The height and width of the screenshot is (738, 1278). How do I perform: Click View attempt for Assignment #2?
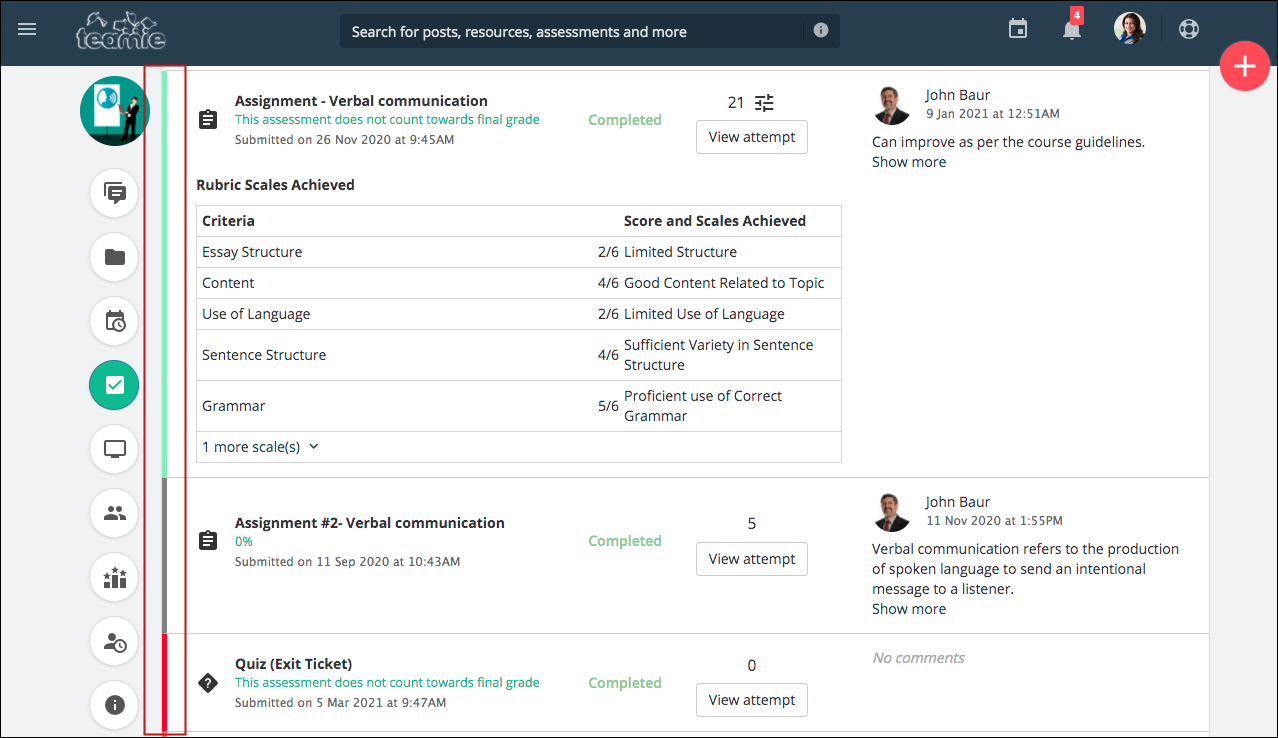point(751,559)
